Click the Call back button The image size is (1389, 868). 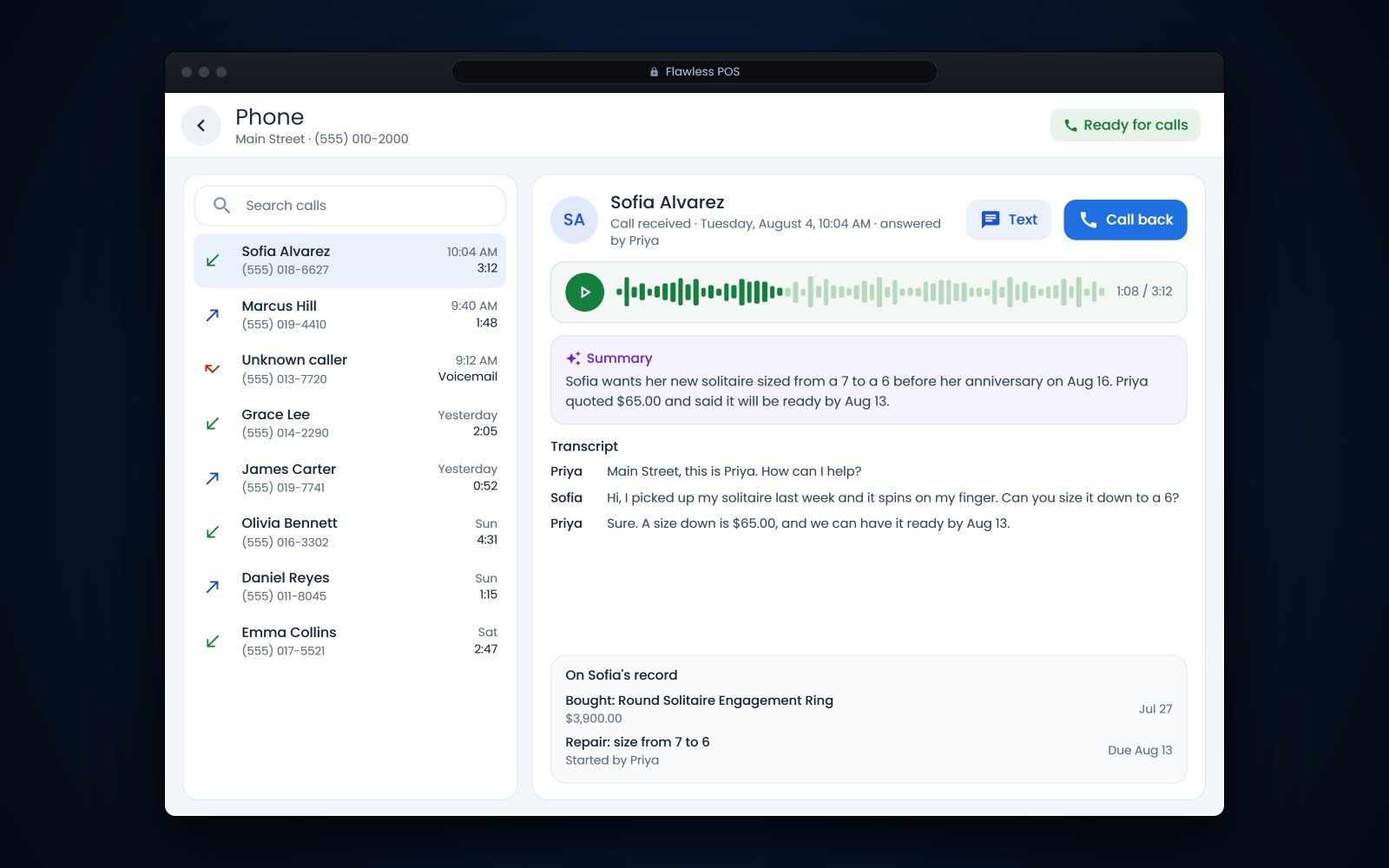(1125, 220)
